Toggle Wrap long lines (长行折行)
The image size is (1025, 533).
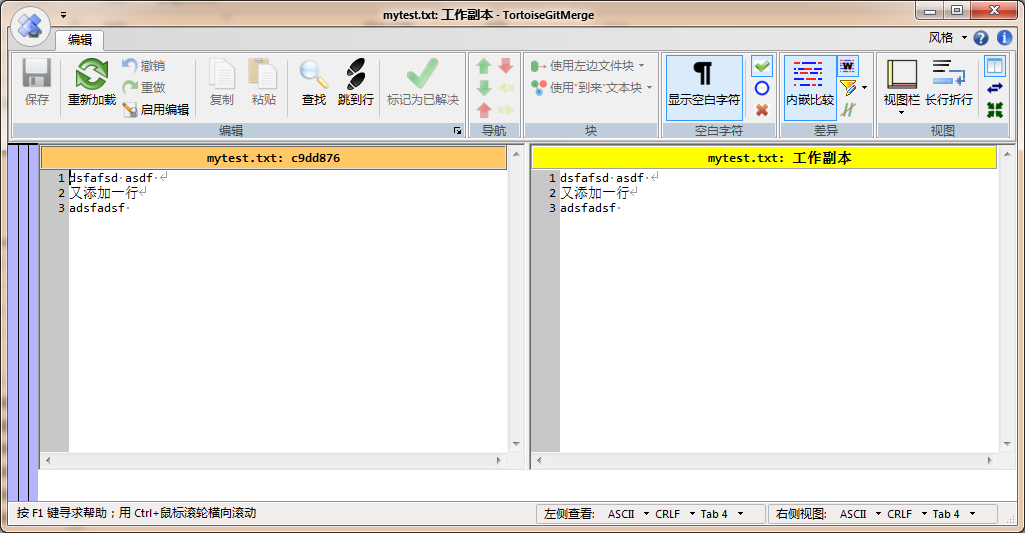click(949, 82)
